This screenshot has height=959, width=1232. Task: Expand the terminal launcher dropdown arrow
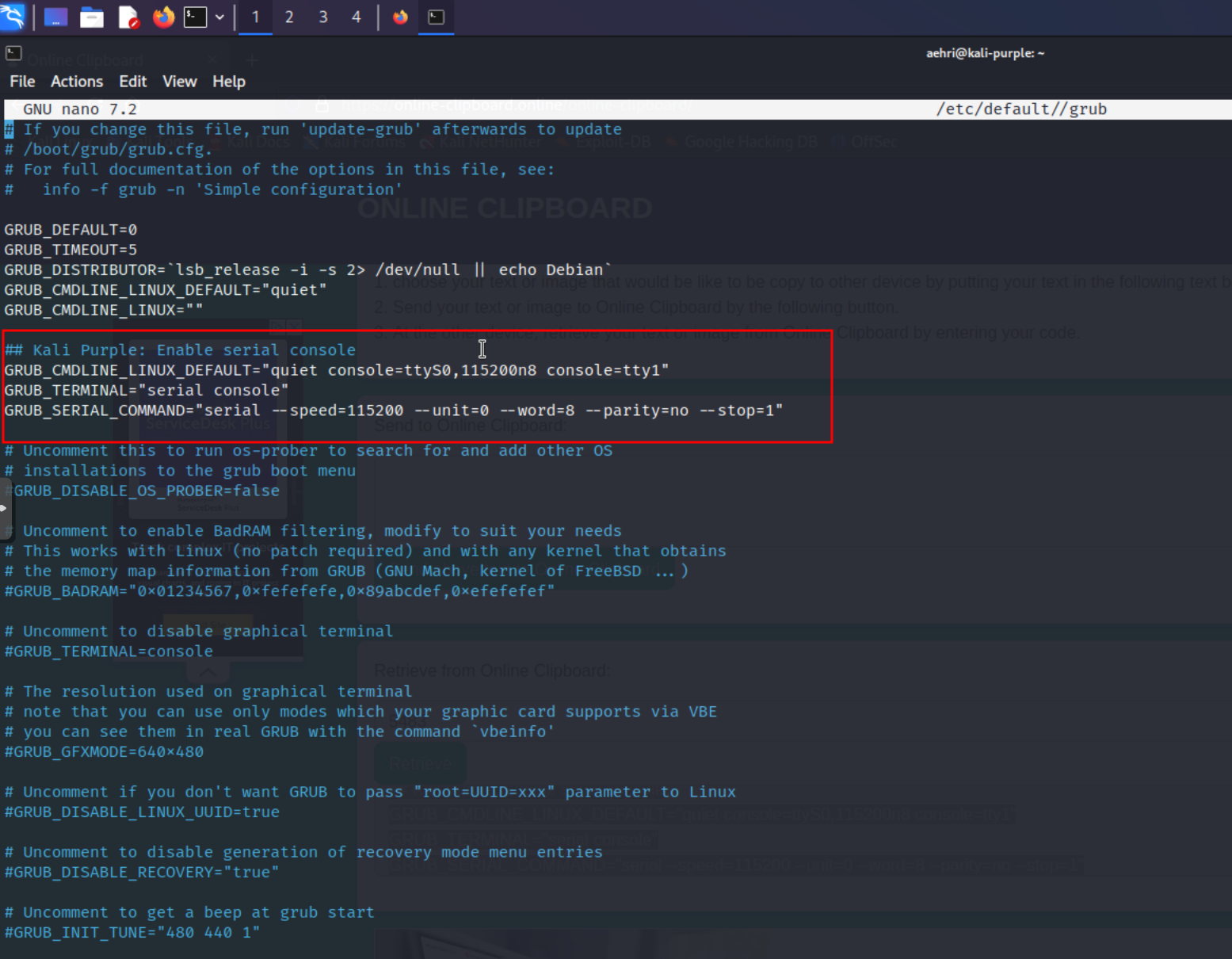coord(219,17)
